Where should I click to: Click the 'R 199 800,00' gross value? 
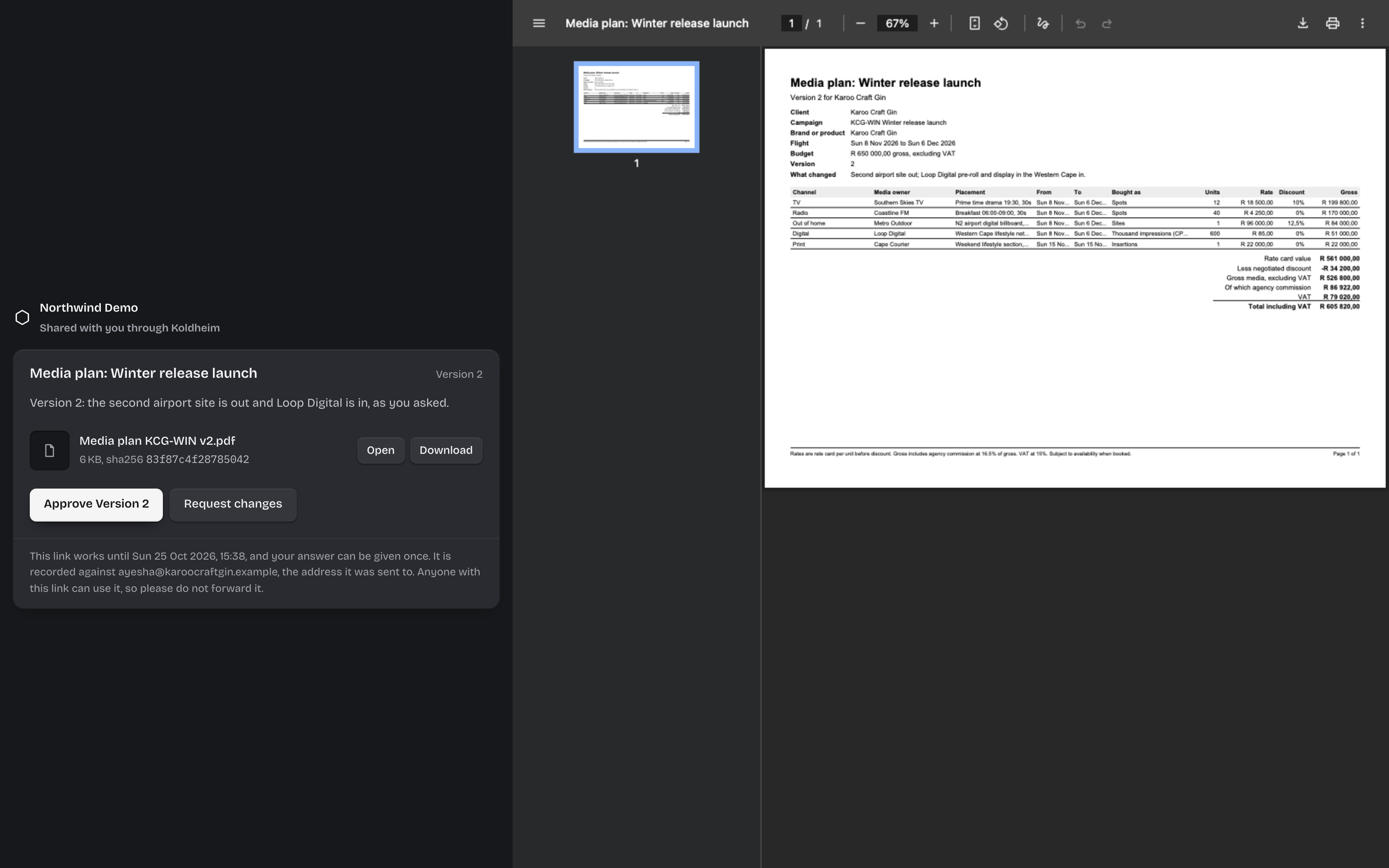(1339, 203)
